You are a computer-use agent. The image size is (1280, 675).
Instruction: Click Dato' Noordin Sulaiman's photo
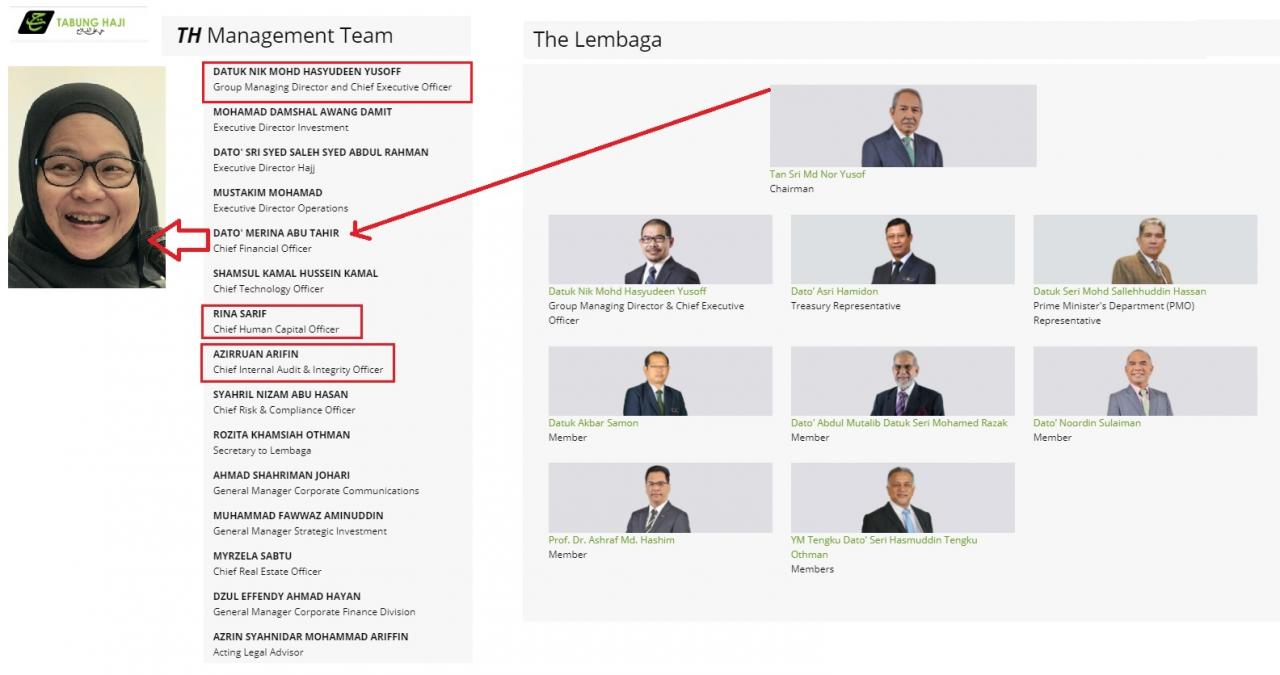click(x=1145, y=381)
